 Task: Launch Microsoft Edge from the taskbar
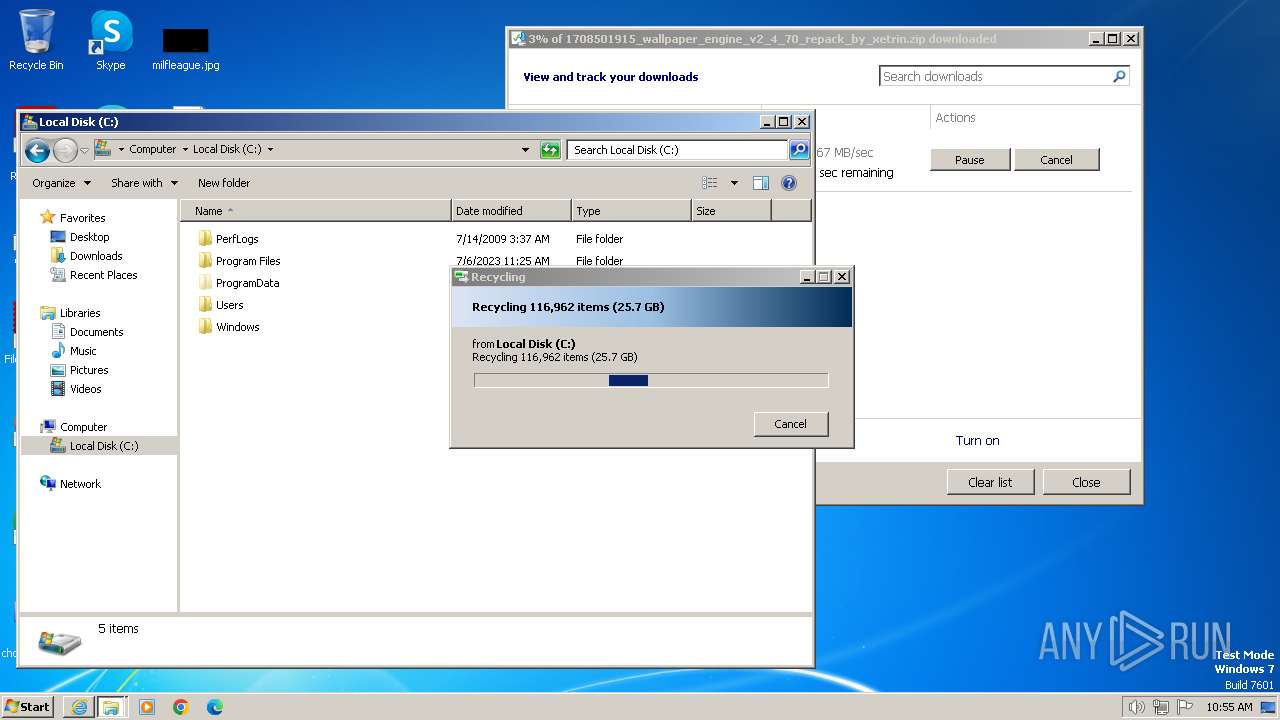[215, 707]
